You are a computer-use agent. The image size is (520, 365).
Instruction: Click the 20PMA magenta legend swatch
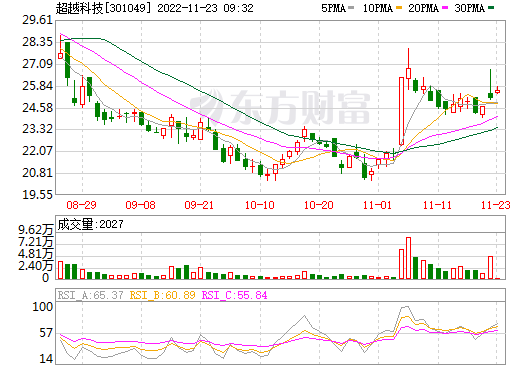pyautogui.click(x=445, y=8)
